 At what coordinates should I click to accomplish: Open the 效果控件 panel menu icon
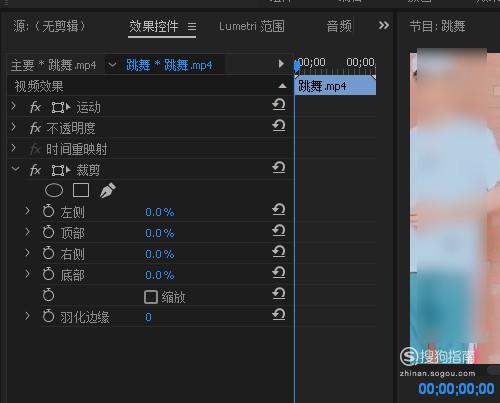(x=192, y=26)
